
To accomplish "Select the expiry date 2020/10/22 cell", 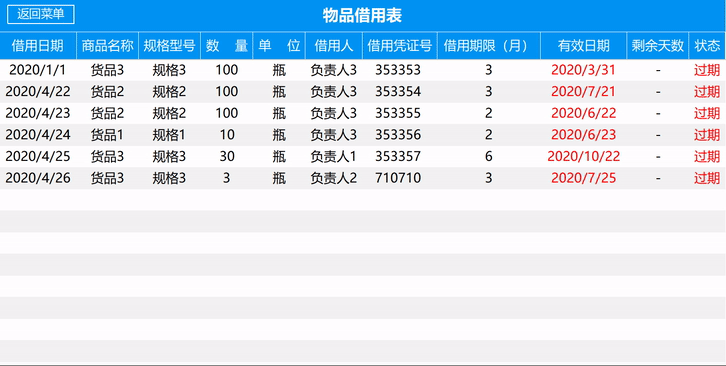I will 583,156.
